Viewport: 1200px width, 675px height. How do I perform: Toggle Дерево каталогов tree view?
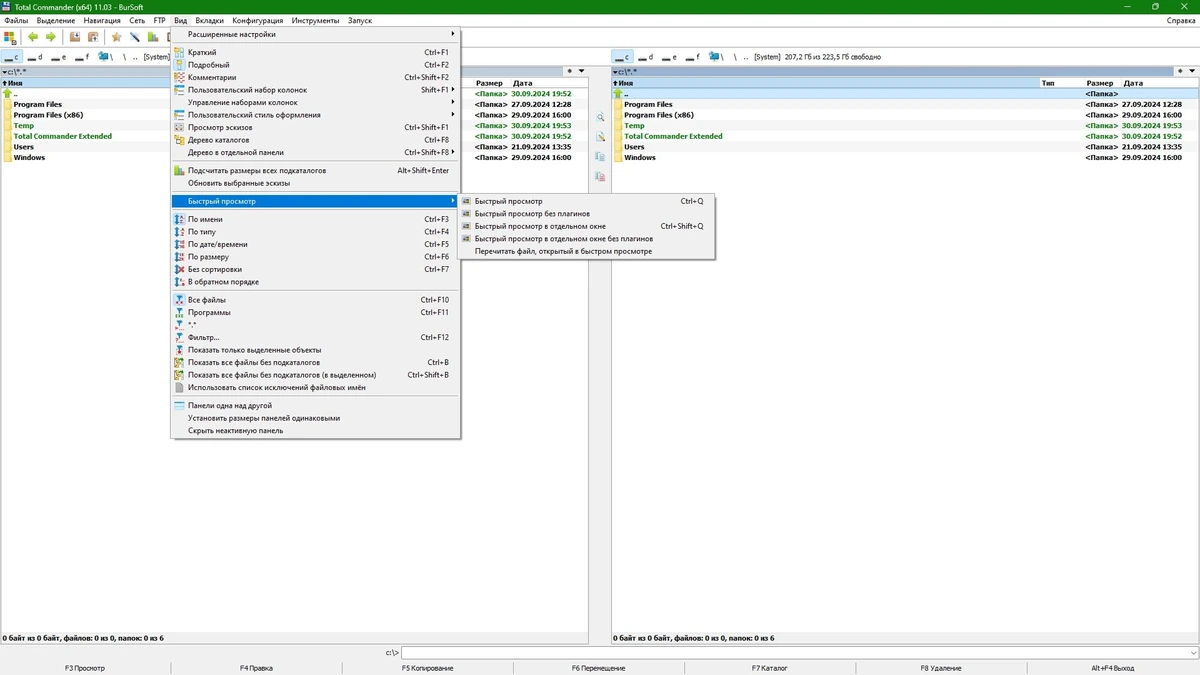click(x=315, y=140)
